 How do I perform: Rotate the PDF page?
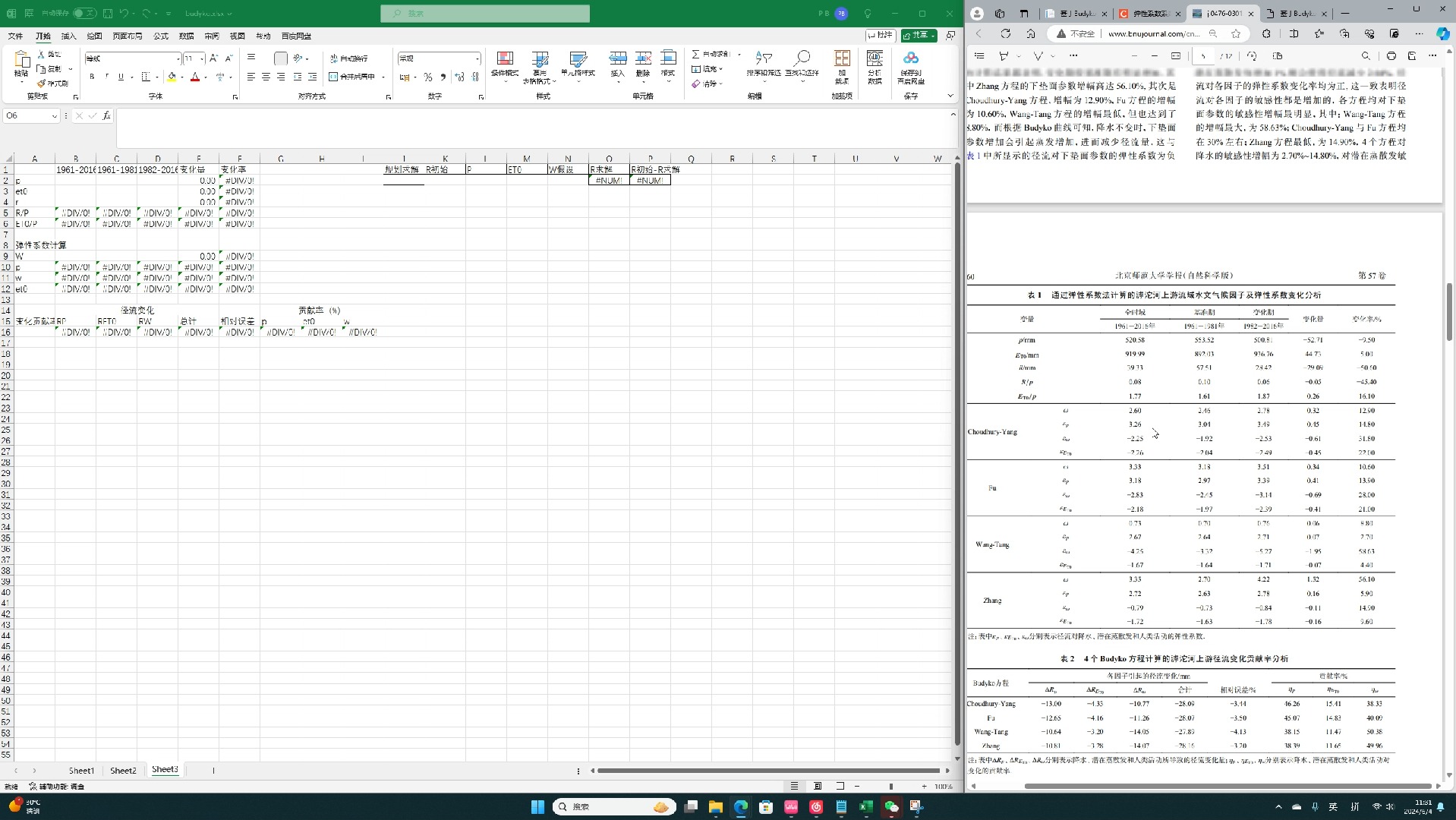1253,56
